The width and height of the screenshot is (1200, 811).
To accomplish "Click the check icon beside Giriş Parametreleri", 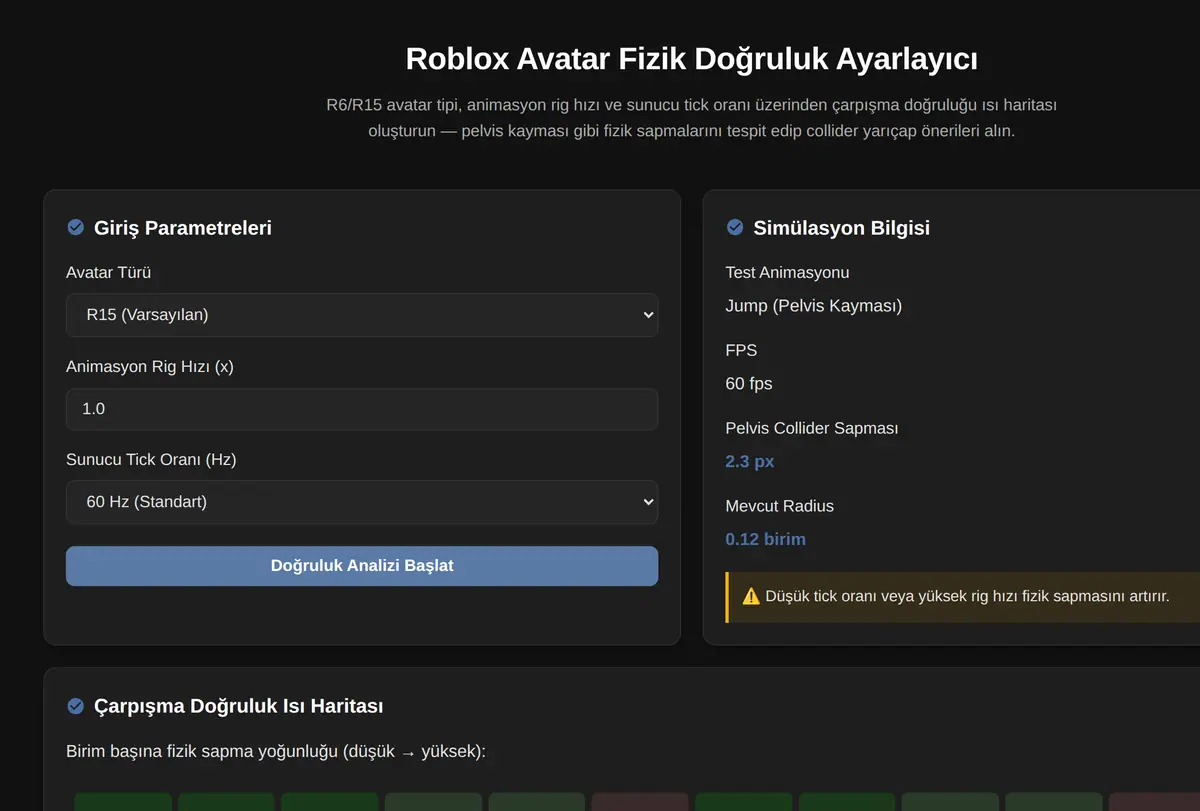I will point(75,228).
